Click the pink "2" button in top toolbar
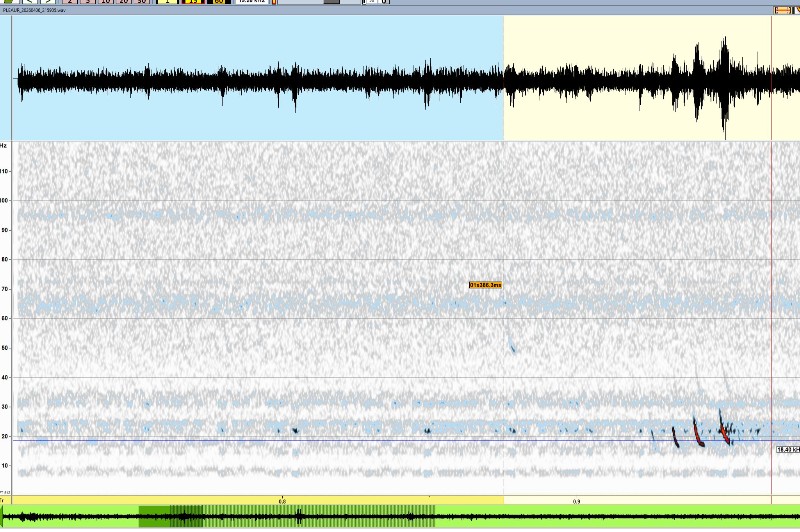Image resolution: width=800 pixels, height=532 pixels. click(71, 2)
